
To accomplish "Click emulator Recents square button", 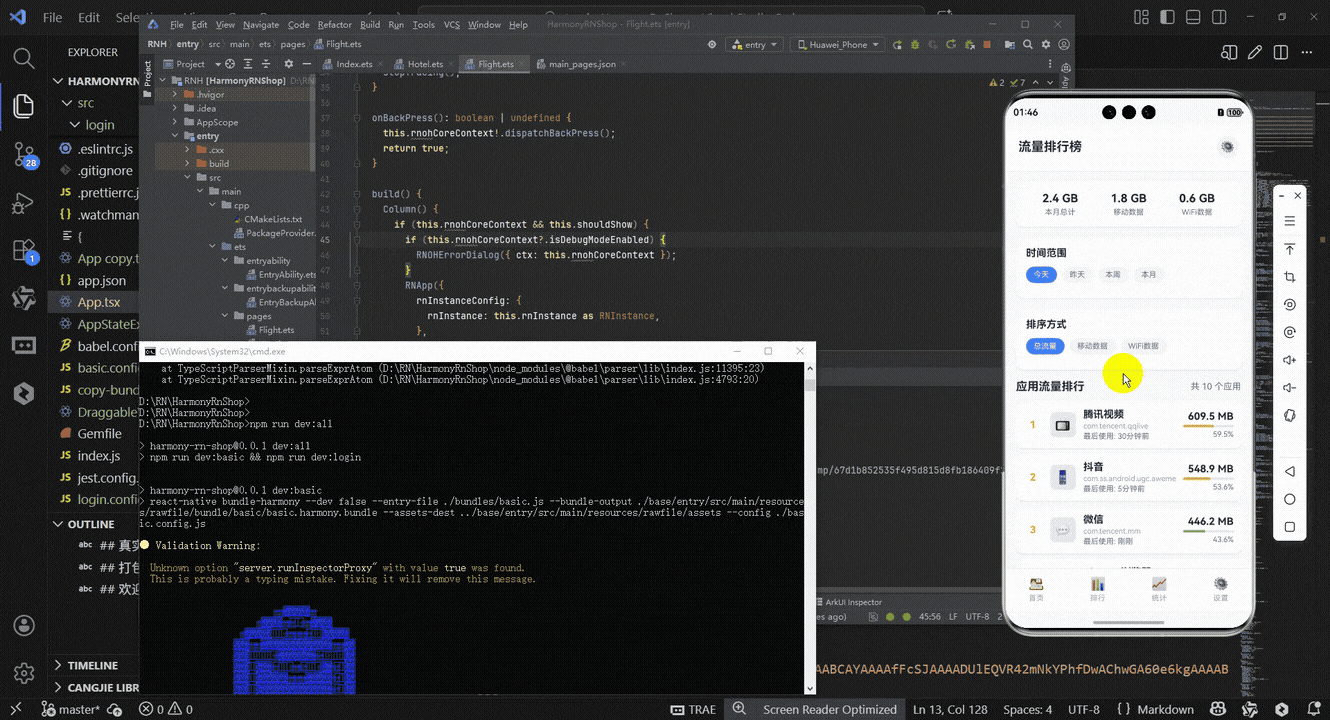I will 1290,527.
